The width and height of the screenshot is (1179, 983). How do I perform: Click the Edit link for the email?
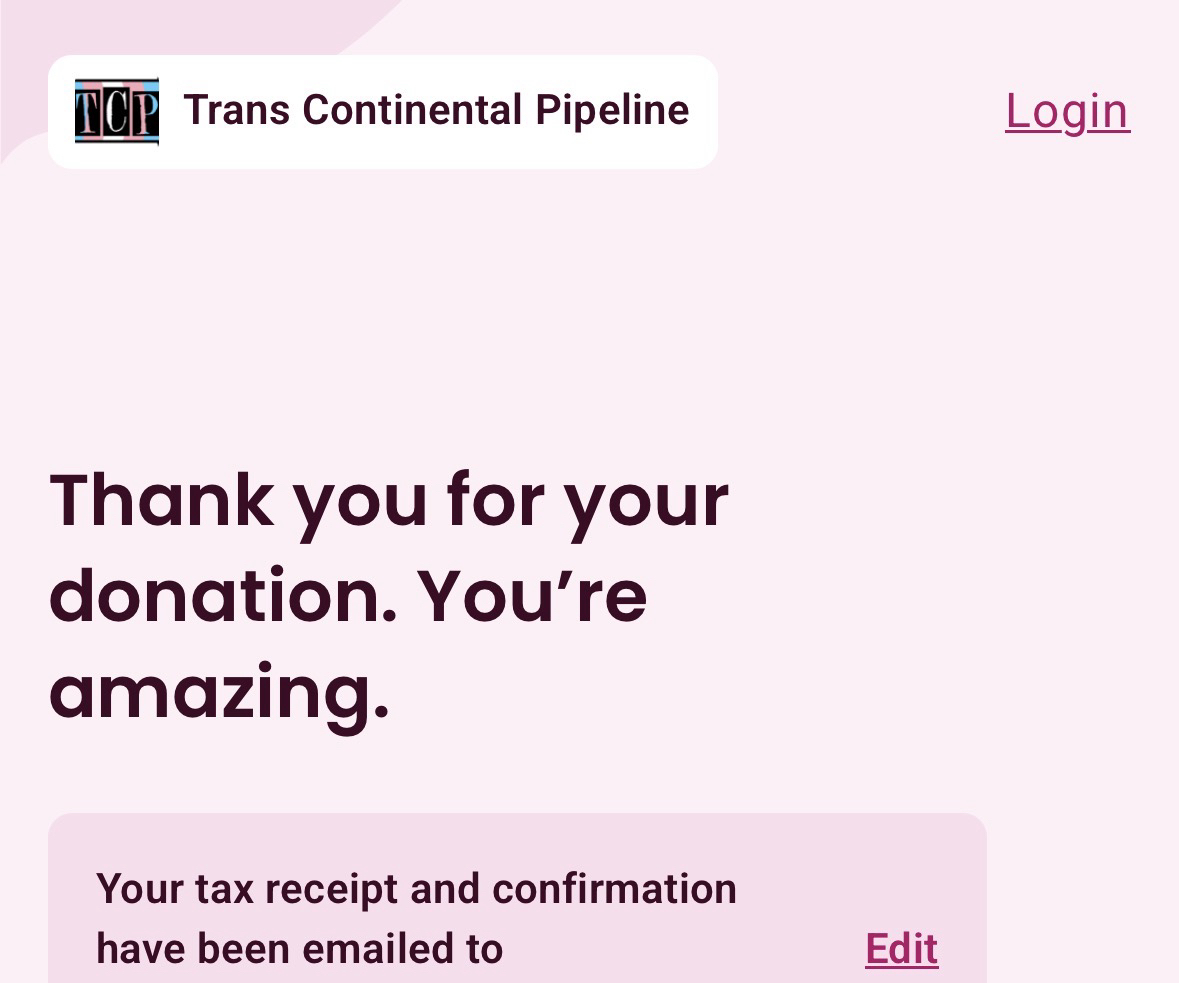point(901,949)
